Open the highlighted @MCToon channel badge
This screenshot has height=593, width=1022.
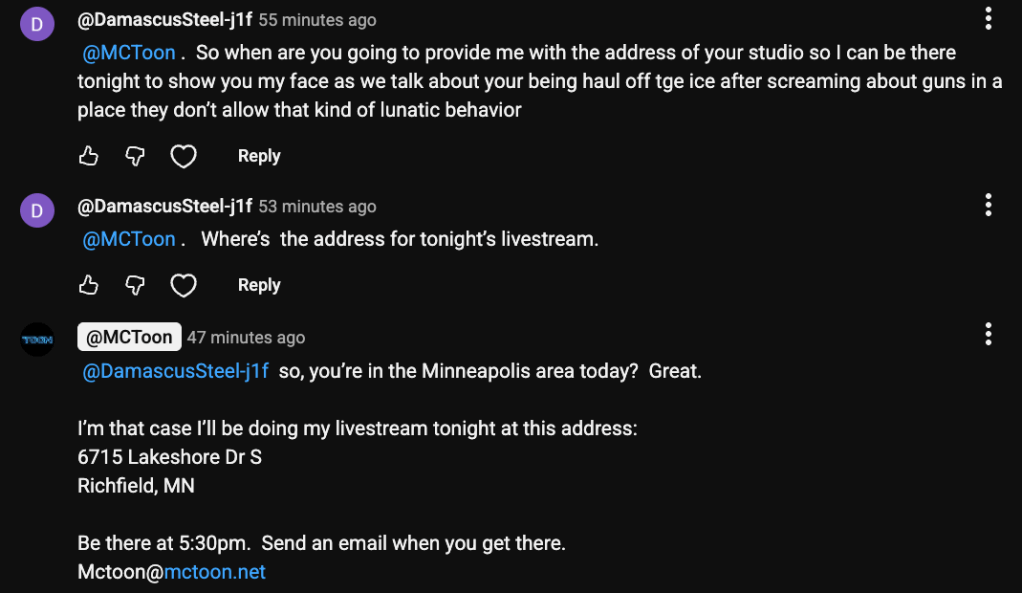[x=129, y=337]
